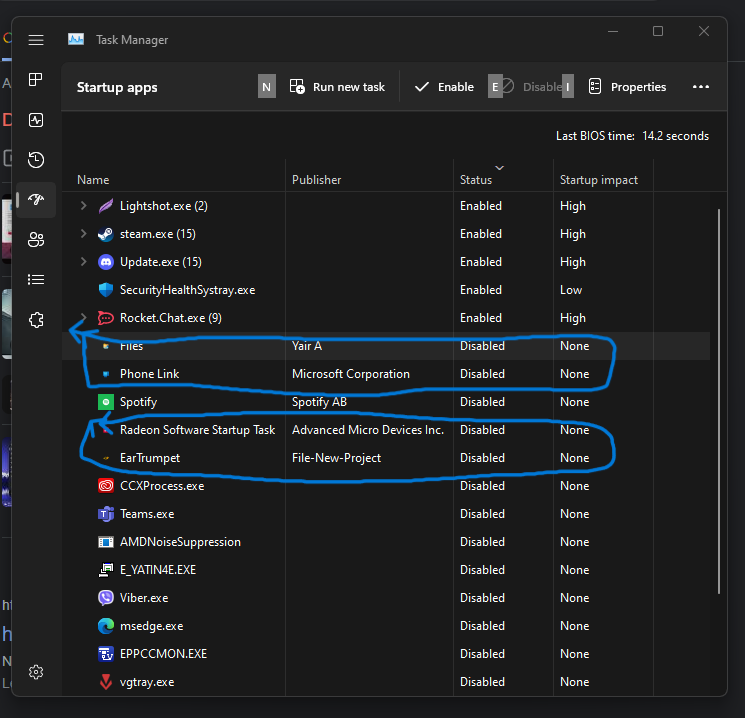The width and height of the screenshot is (745, 718).
Task: Select the Teams.exe row
Action: coord(146,514)
